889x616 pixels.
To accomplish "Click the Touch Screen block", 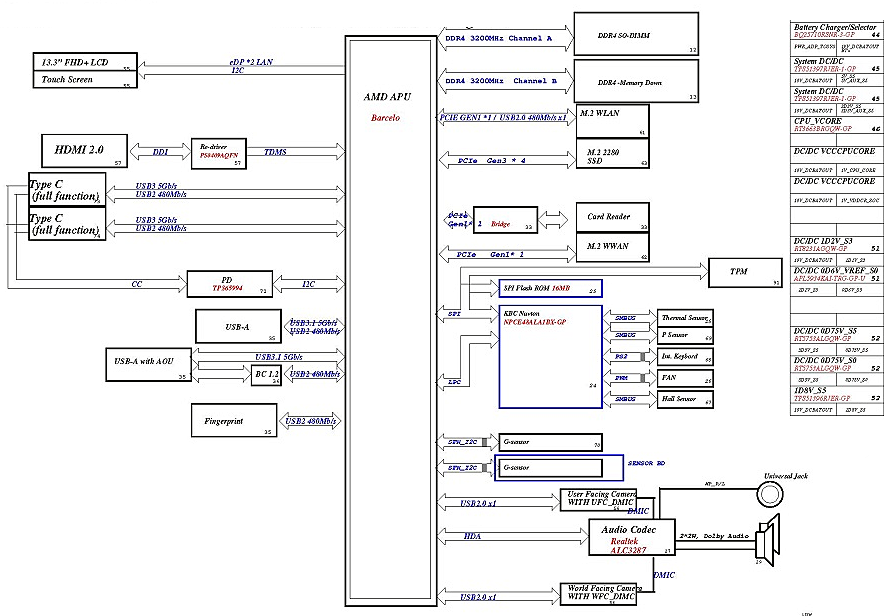I will [x=86, y=80].
